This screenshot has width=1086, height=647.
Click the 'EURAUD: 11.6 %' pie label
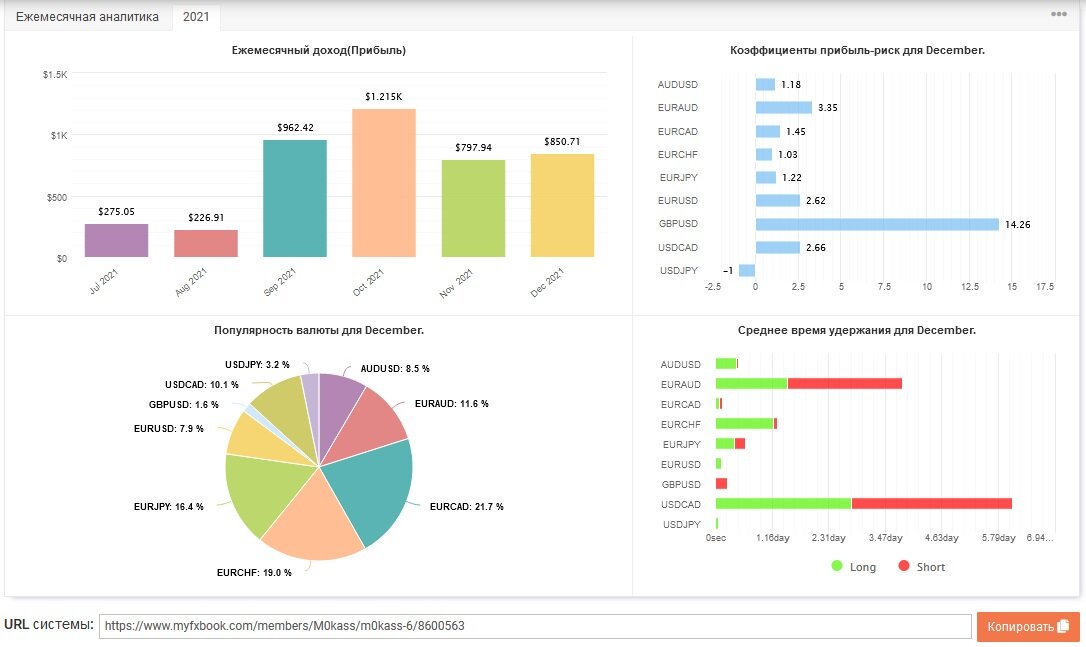[452, 403]
